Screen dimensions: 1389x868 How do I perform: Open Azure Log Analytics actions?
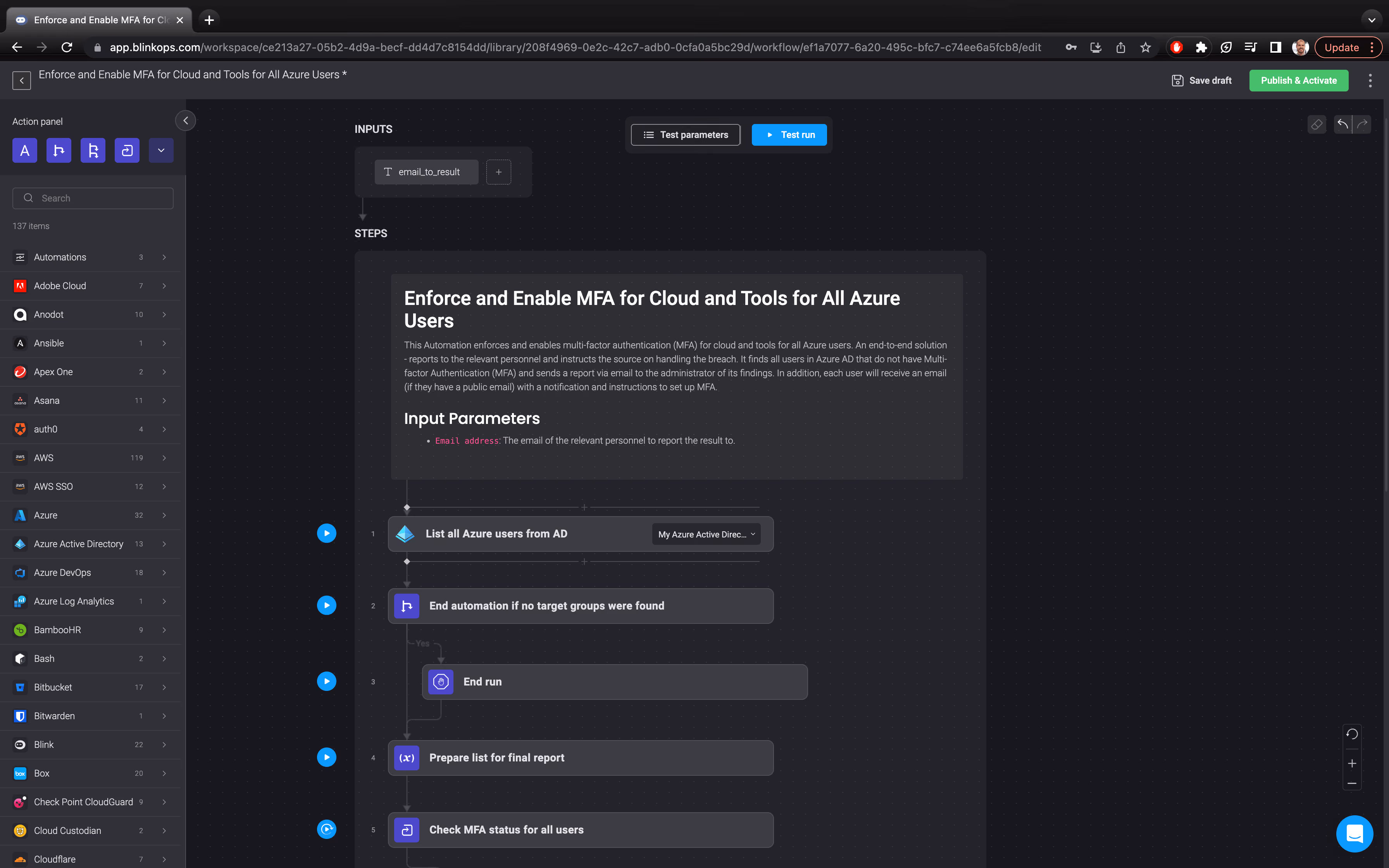91,602
